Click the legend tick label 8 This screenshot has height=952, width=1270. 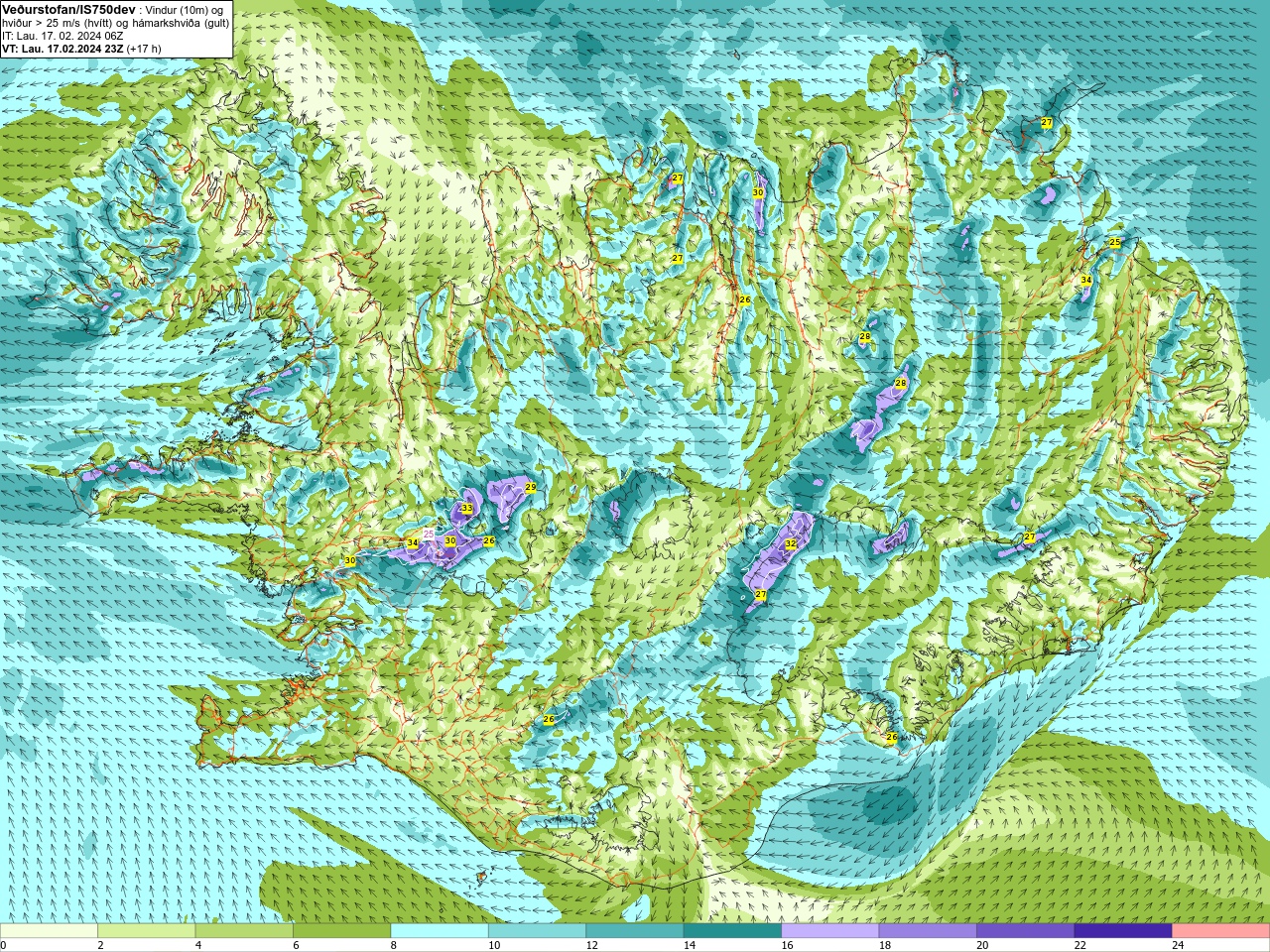[x=394, y=945]
